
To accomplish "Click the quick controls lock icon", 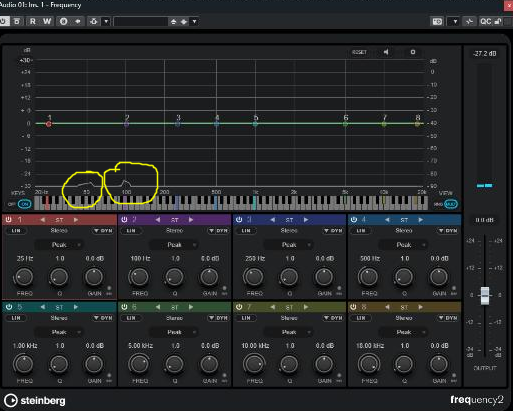I will [497, 22].
